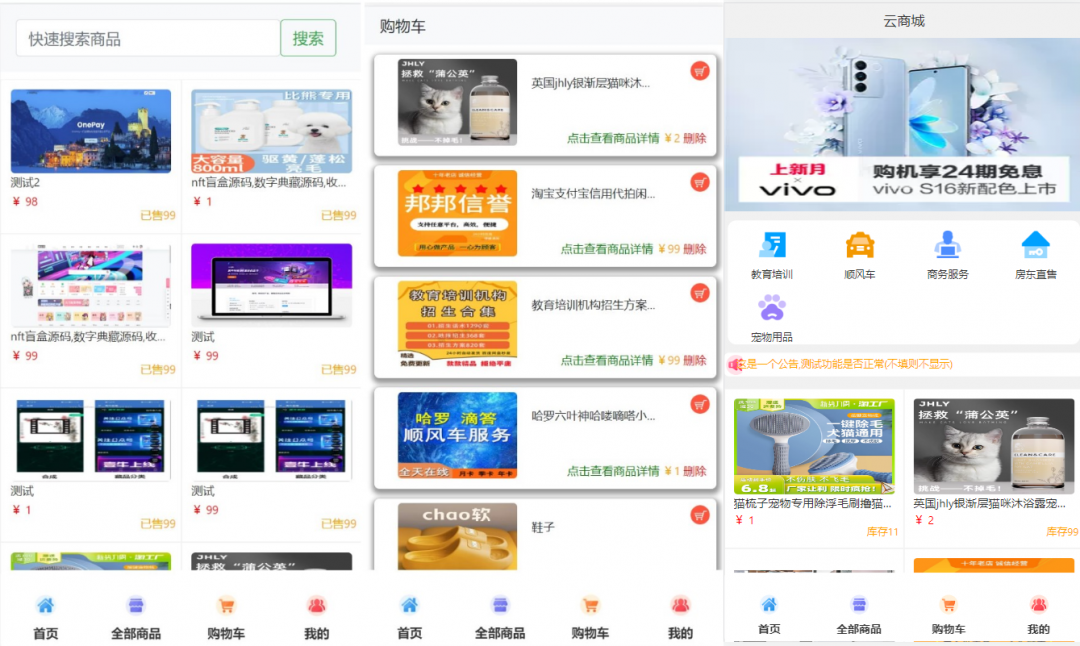Focus the 快速搜索商品 search field
This screenshot has height=646, width=1080.
click(147, 39)
